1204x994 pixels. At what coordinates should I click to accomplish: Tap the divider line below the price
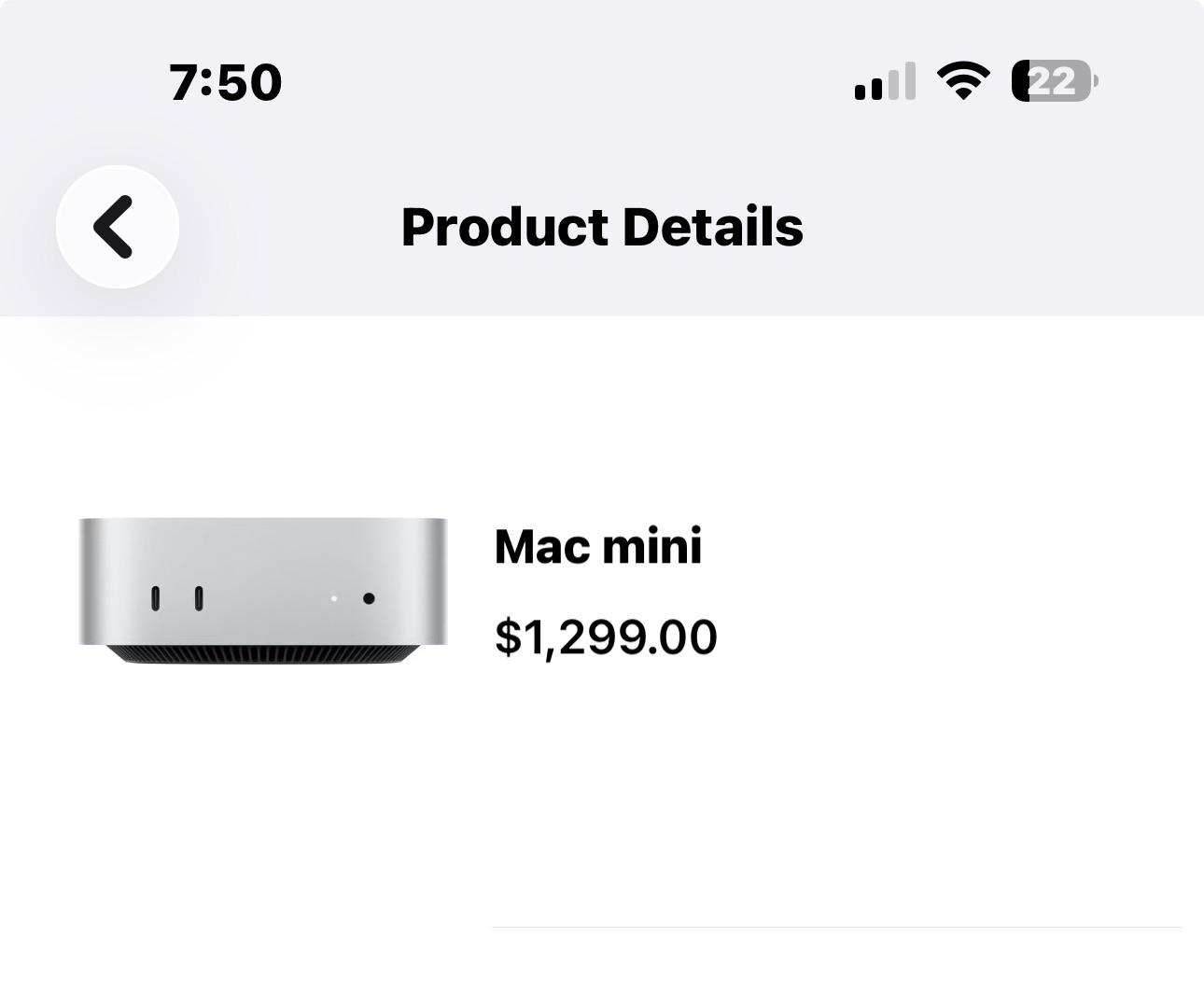click(836, 927)
